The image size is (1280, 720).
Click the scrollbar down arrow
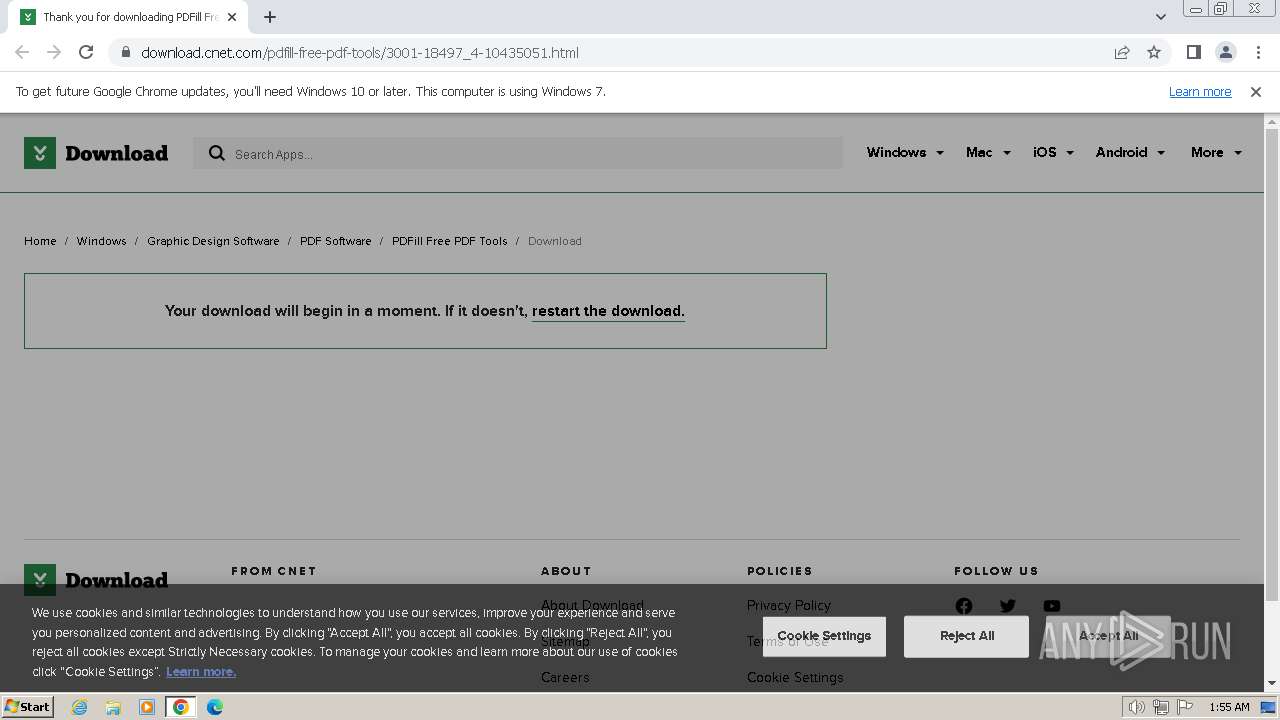tap(1272, 683)
